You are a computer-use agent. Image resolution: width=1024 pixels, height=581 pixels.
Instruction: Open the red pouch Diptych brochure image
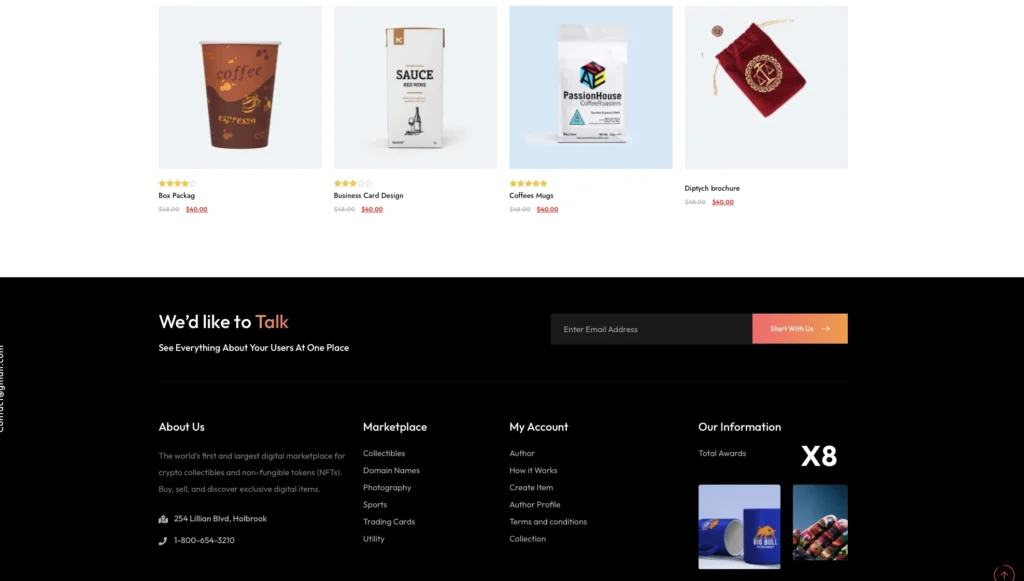(x=767, y=87)
